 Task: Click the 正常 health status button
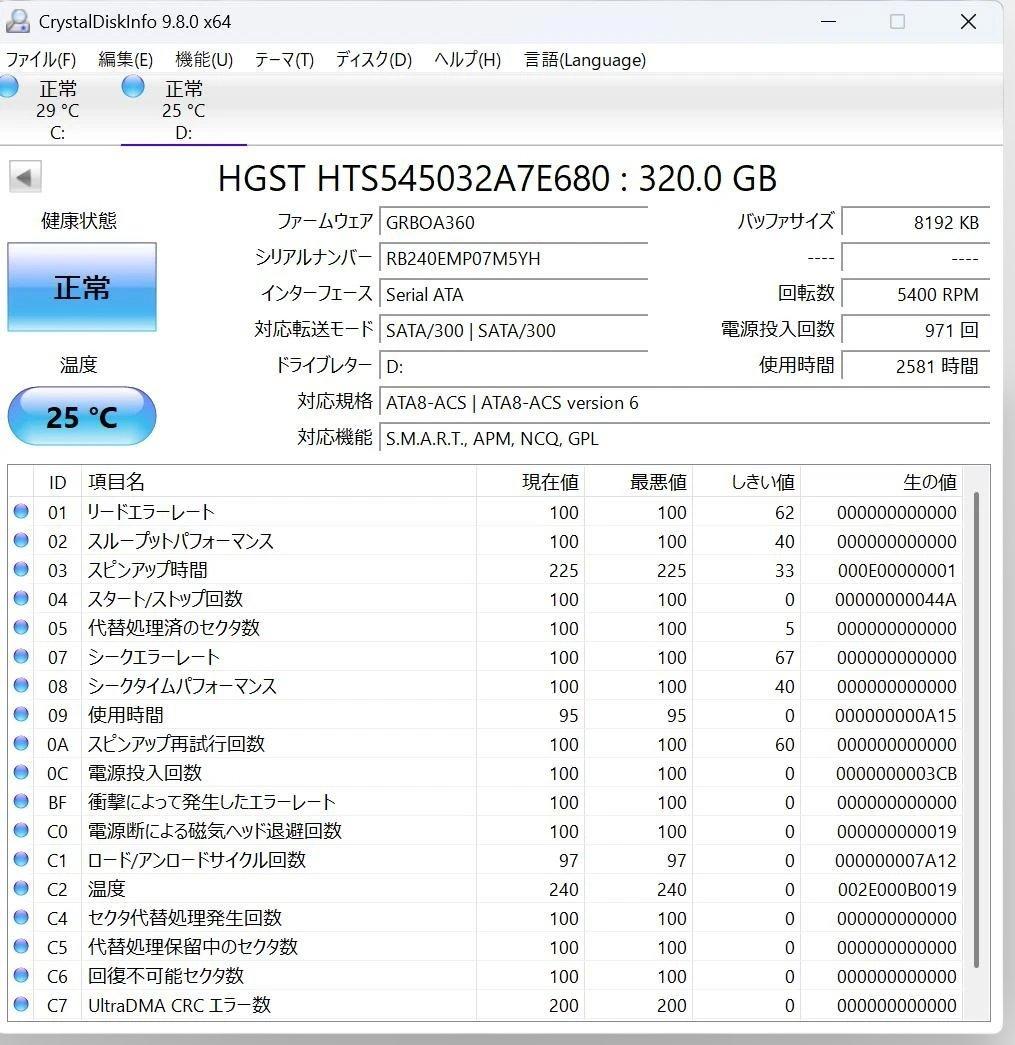(82, 287)
